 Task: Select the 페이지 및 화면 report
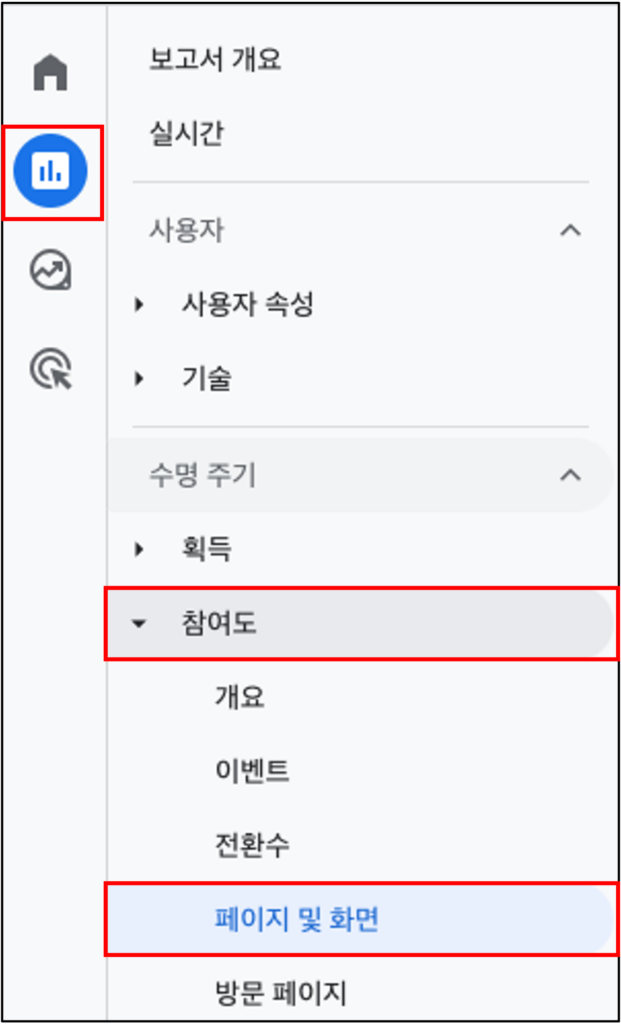click(296, 920)
